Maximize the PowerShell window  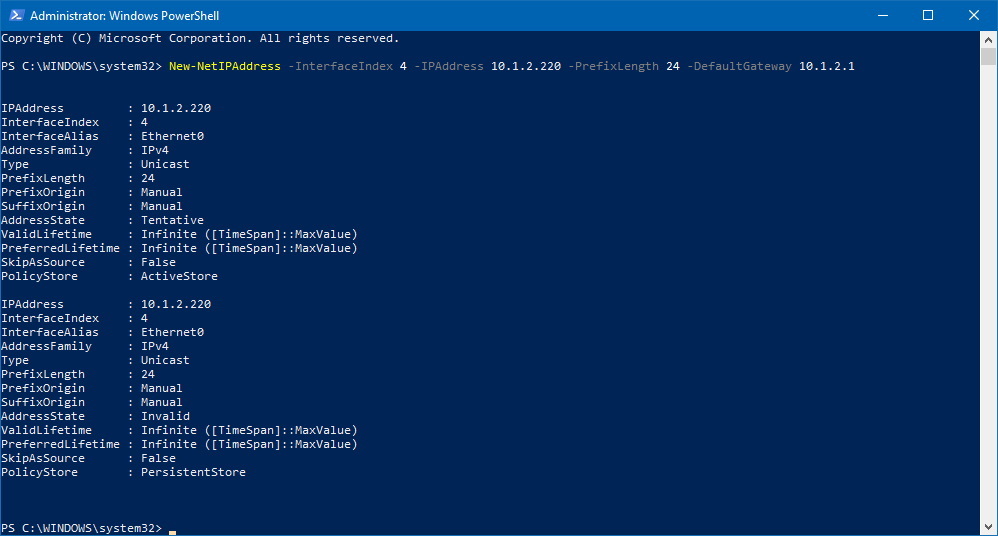click(x=928, y=15)
